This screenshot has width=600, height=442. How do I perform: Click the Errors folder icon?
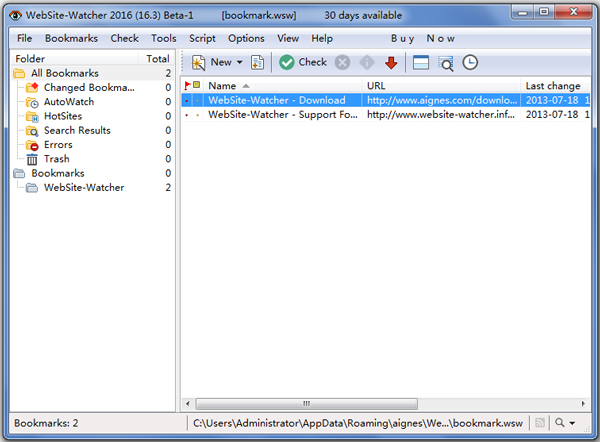pos(32,145)
